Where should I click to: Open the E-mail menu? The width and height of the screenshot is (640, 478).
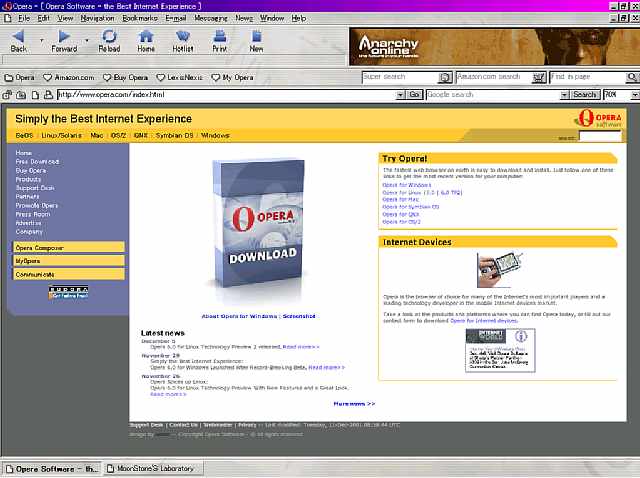pos(176,18)
